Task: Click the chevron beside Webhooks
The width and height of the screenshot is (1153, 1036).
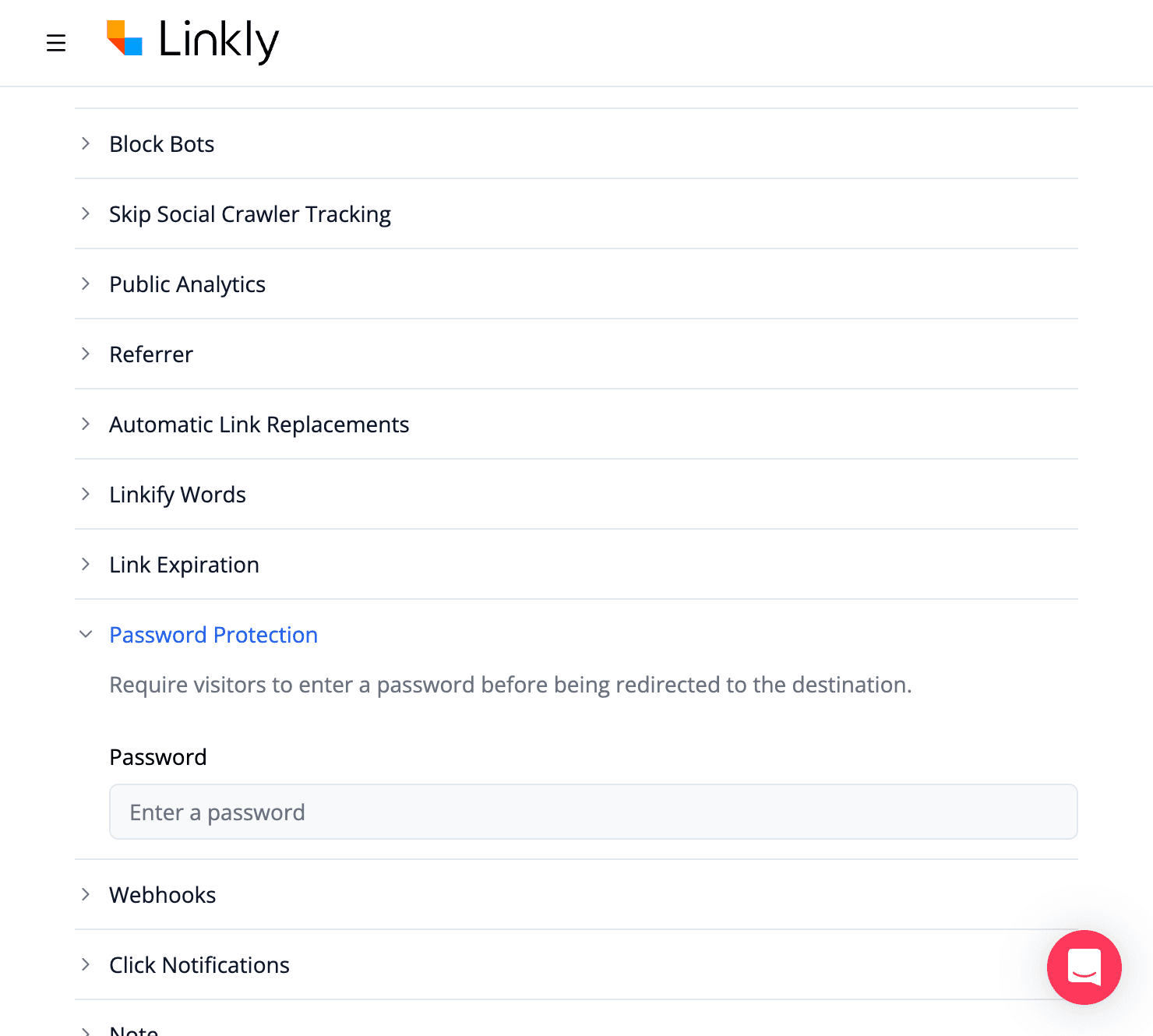Action: pos(86,894)
